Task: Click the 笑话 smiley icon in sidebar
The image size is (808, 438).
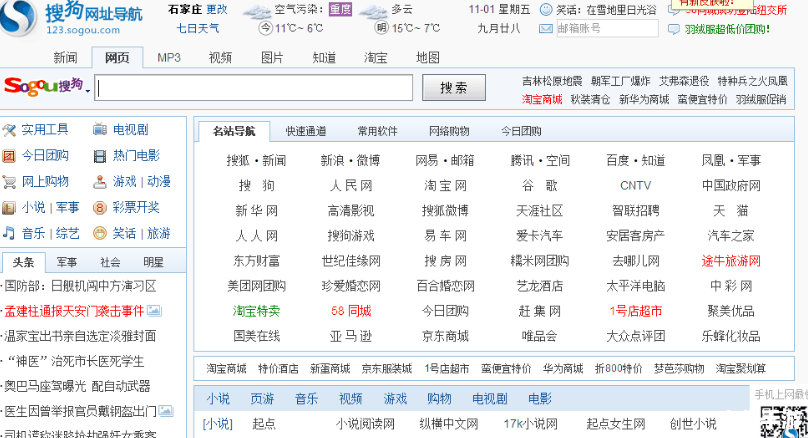Action: point(99,233)
